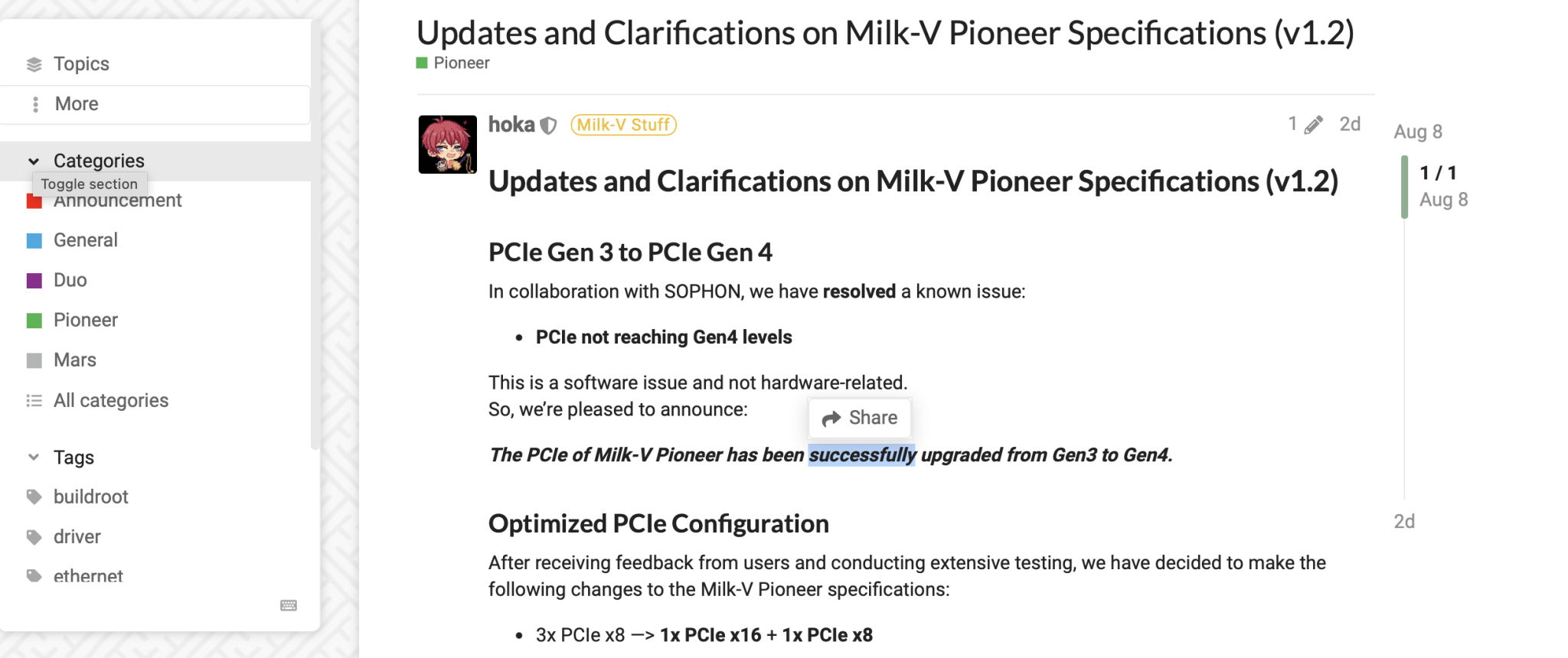1568x658 pixels.
Task: Click the moderator shield beside hoka
Action: click(549, 125)
